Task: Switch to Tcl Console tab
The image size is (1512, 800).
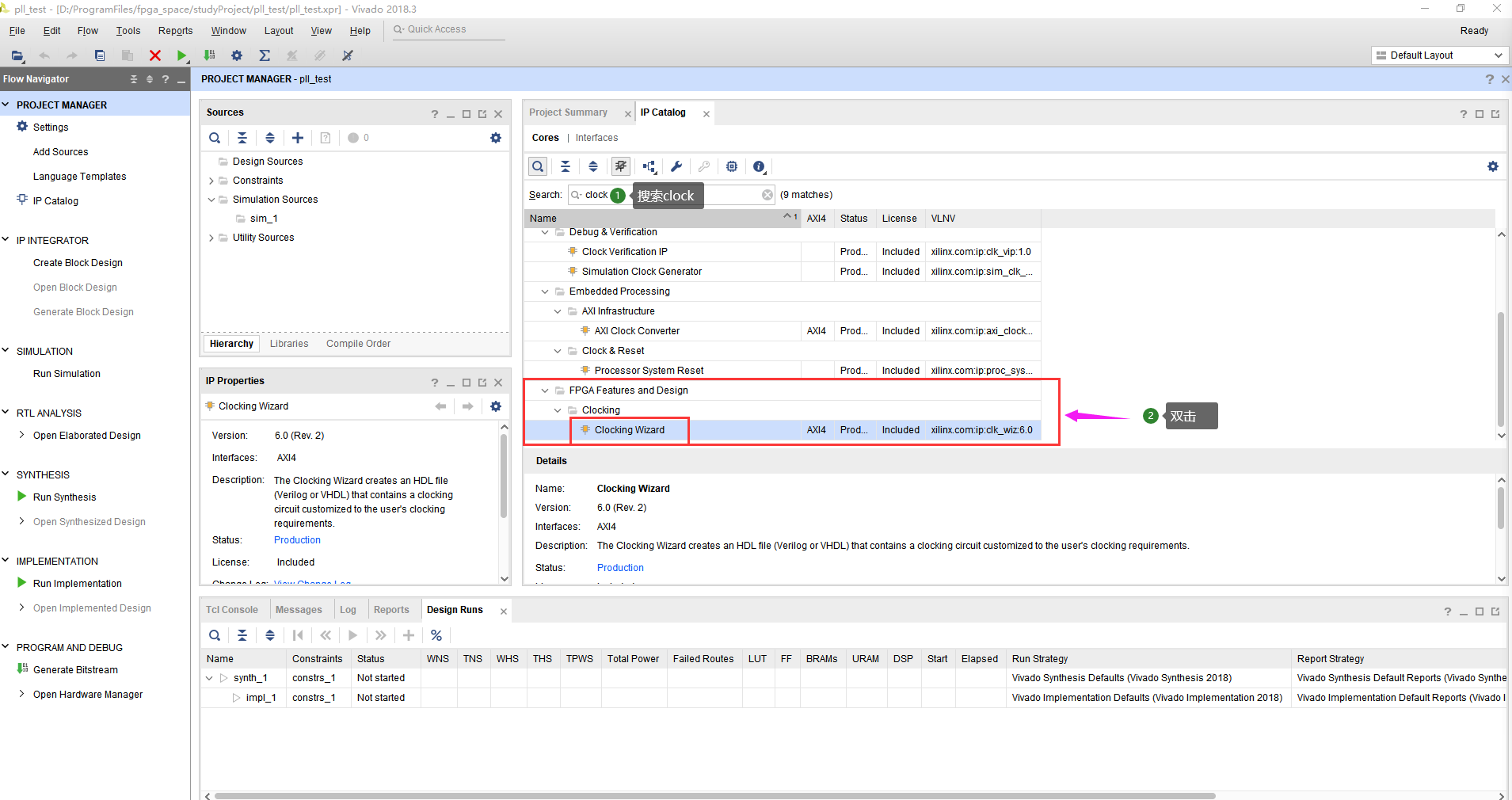Action: 232,610
